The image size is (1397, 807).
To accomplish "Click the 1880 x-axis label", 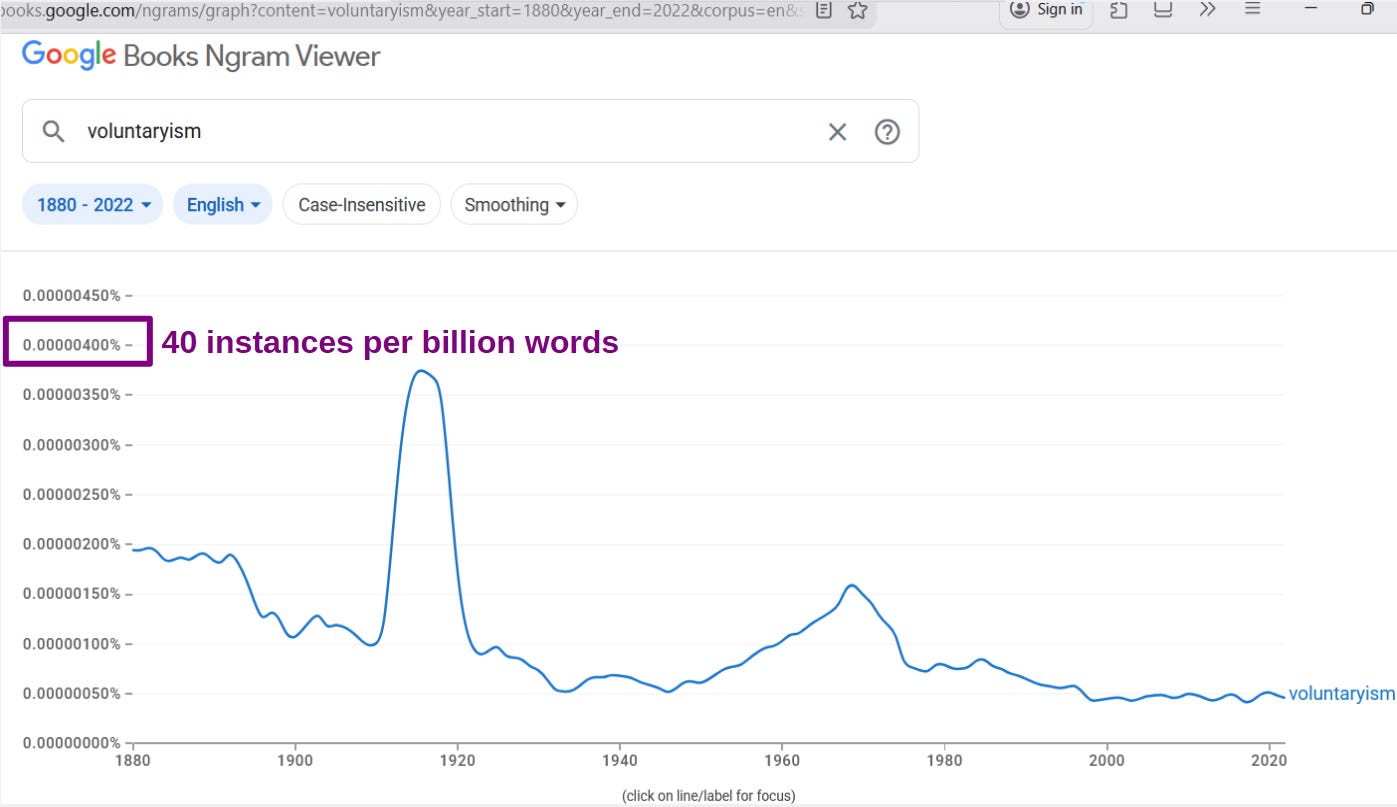I will [132, 760].
